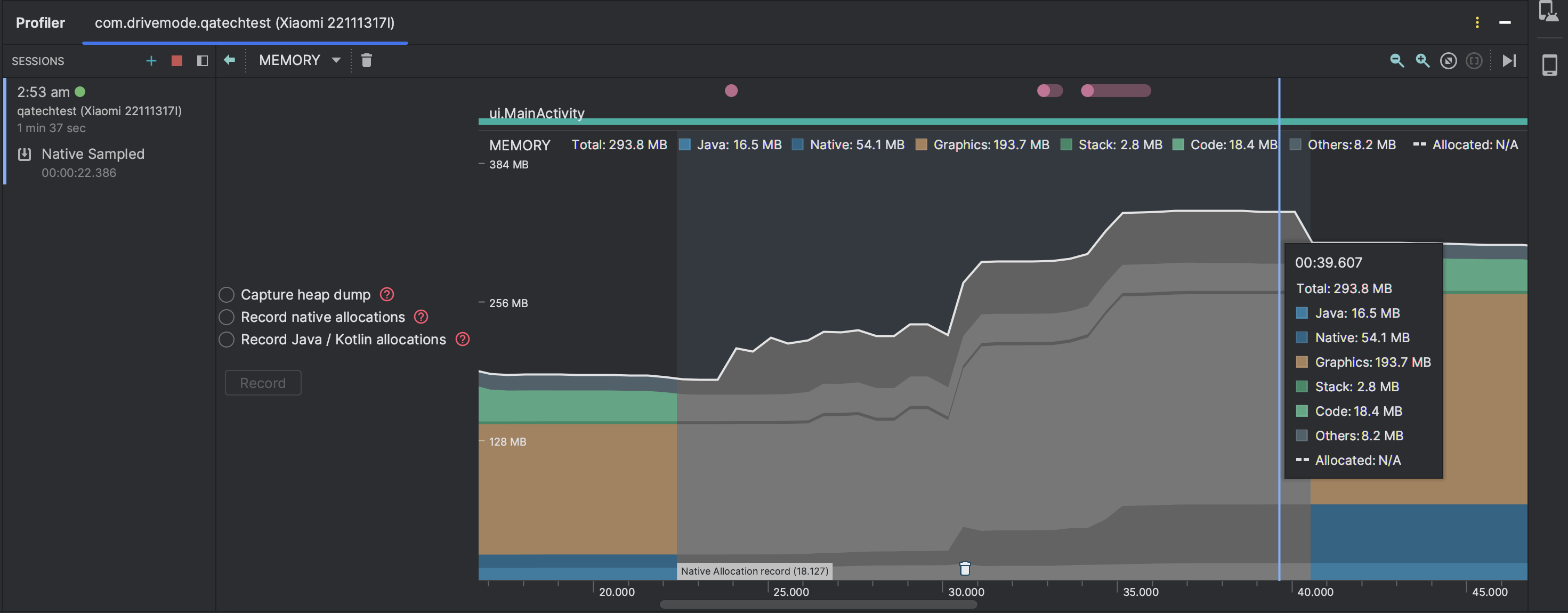Reset zoom on the timeline
This screenshot has height=613, width=1568.
1448,61
